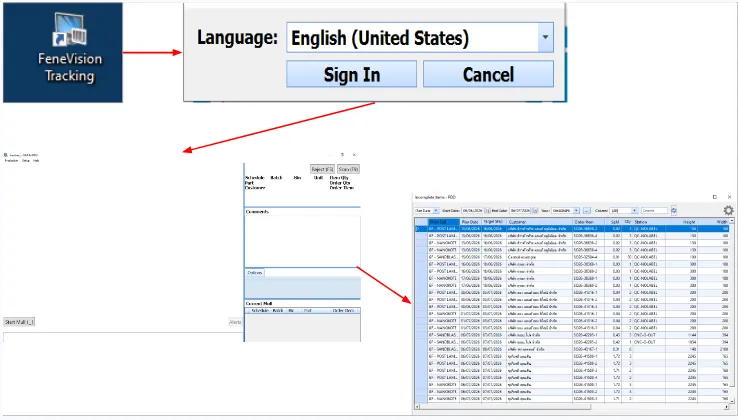
Task: Click the Scan (F8) button
Action: point(348,169)
